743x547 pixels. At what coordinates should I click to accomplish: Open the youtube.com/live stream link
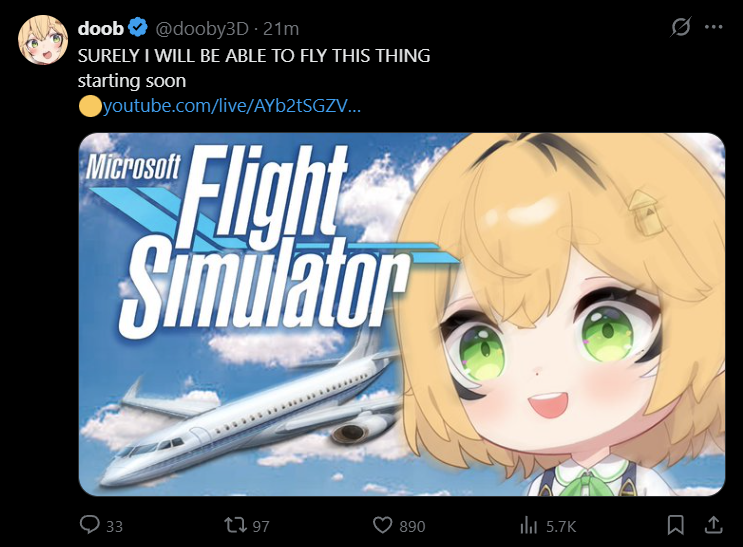[232, 105]
